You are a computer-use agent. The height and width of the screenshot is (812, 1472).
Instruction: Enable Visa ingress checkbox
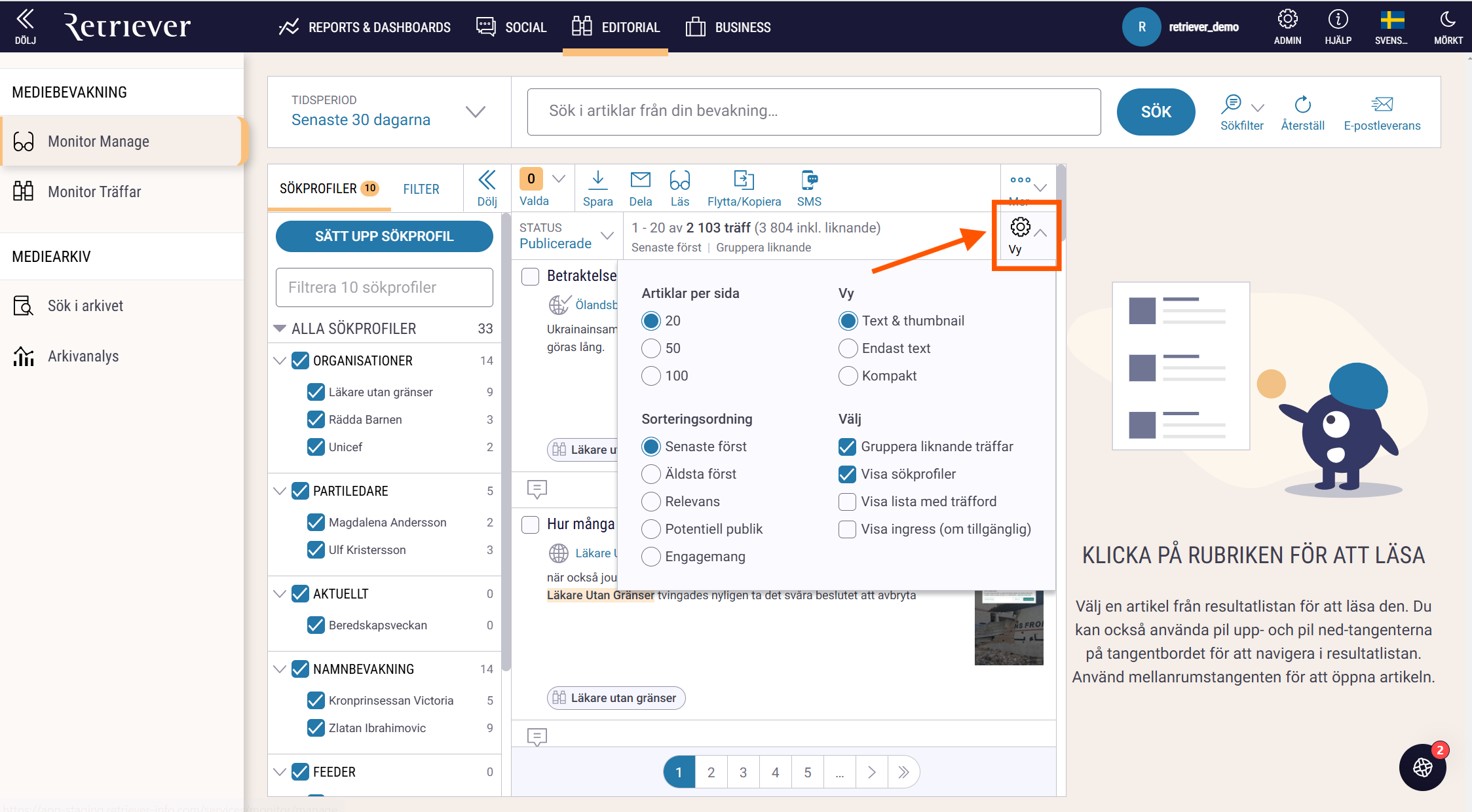pyautogui.click(x=847, y=529)
